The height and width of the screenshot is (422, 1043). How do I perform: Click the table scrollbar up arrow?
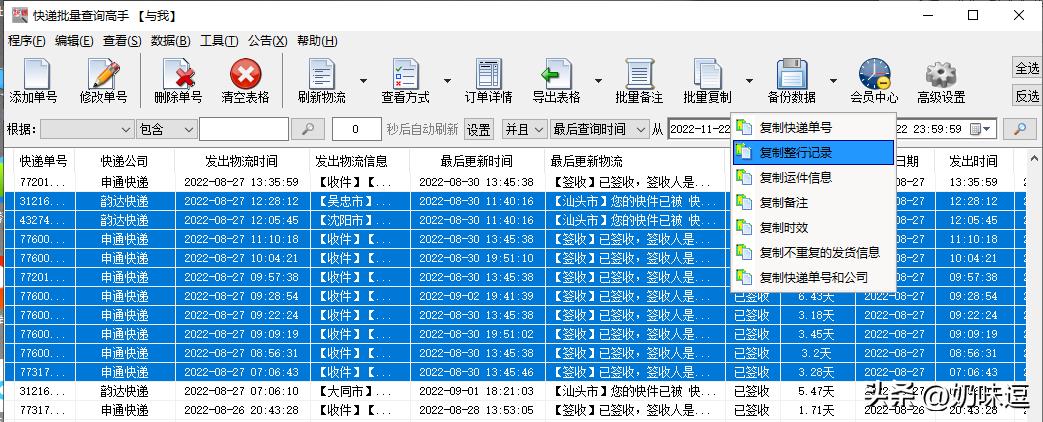[x=1034, y=160]
